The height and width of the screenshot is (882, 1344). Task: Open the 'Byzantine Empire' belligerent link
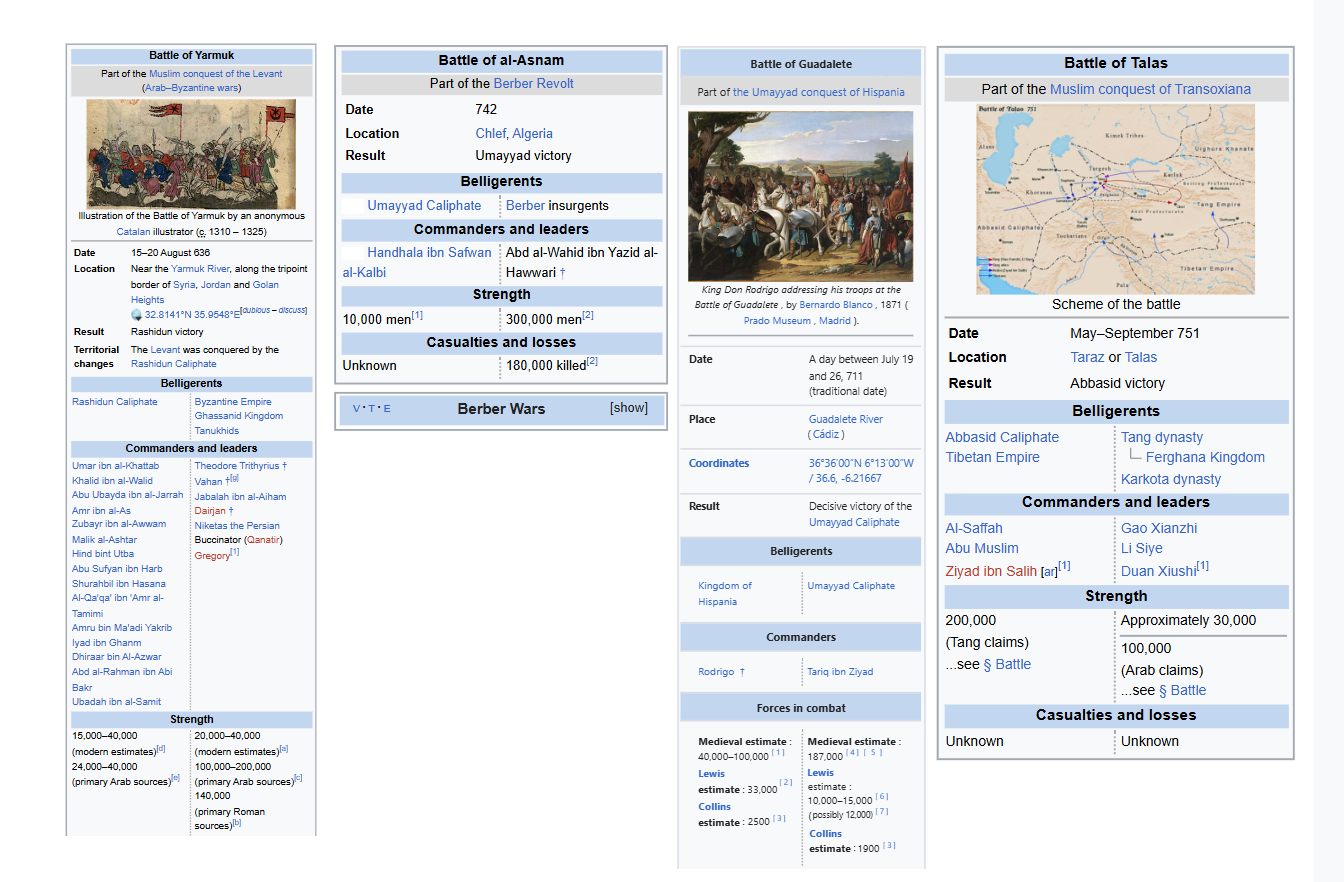[233, 402]
